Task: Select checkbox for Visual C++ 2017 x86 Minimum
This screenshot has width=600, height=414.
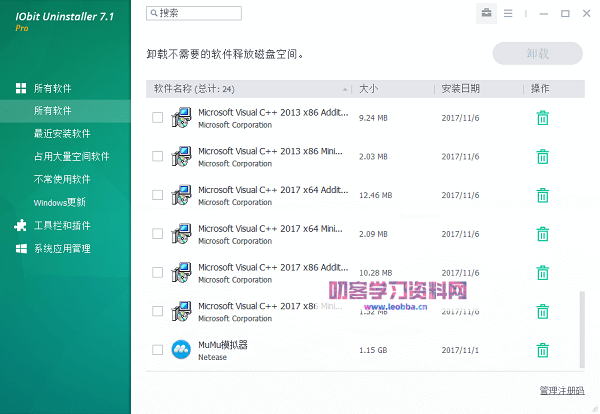Action: 157,311
